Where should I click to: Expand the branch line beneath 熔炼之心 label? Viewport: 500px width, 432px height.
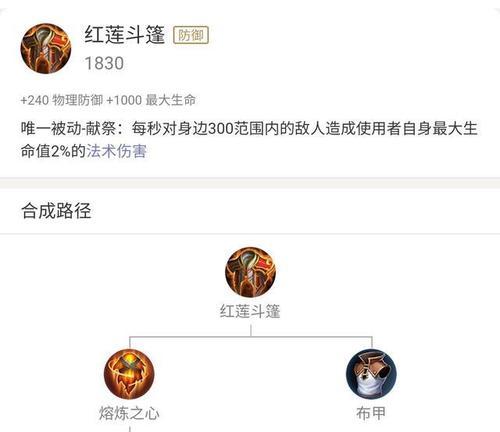click(x=129, y=429)
